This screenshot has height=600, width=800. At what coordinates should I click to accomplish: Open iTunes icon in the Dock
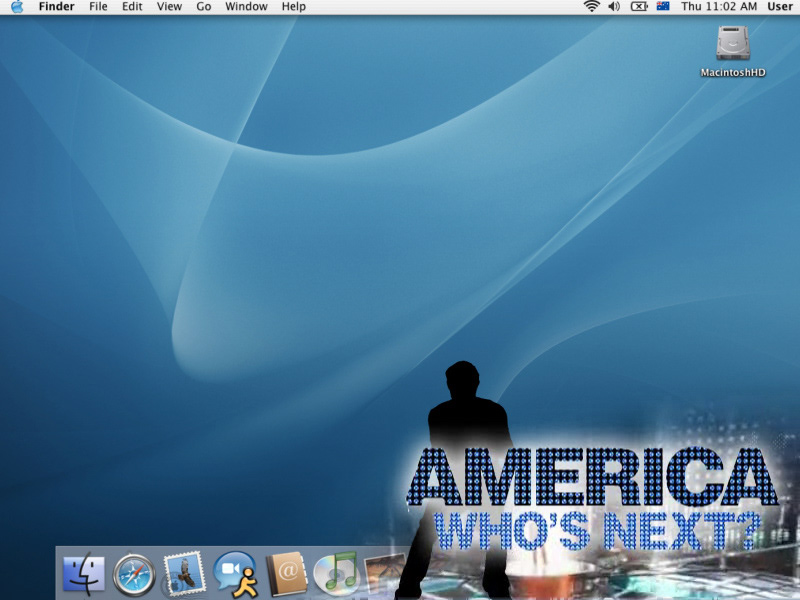point(336,574)
